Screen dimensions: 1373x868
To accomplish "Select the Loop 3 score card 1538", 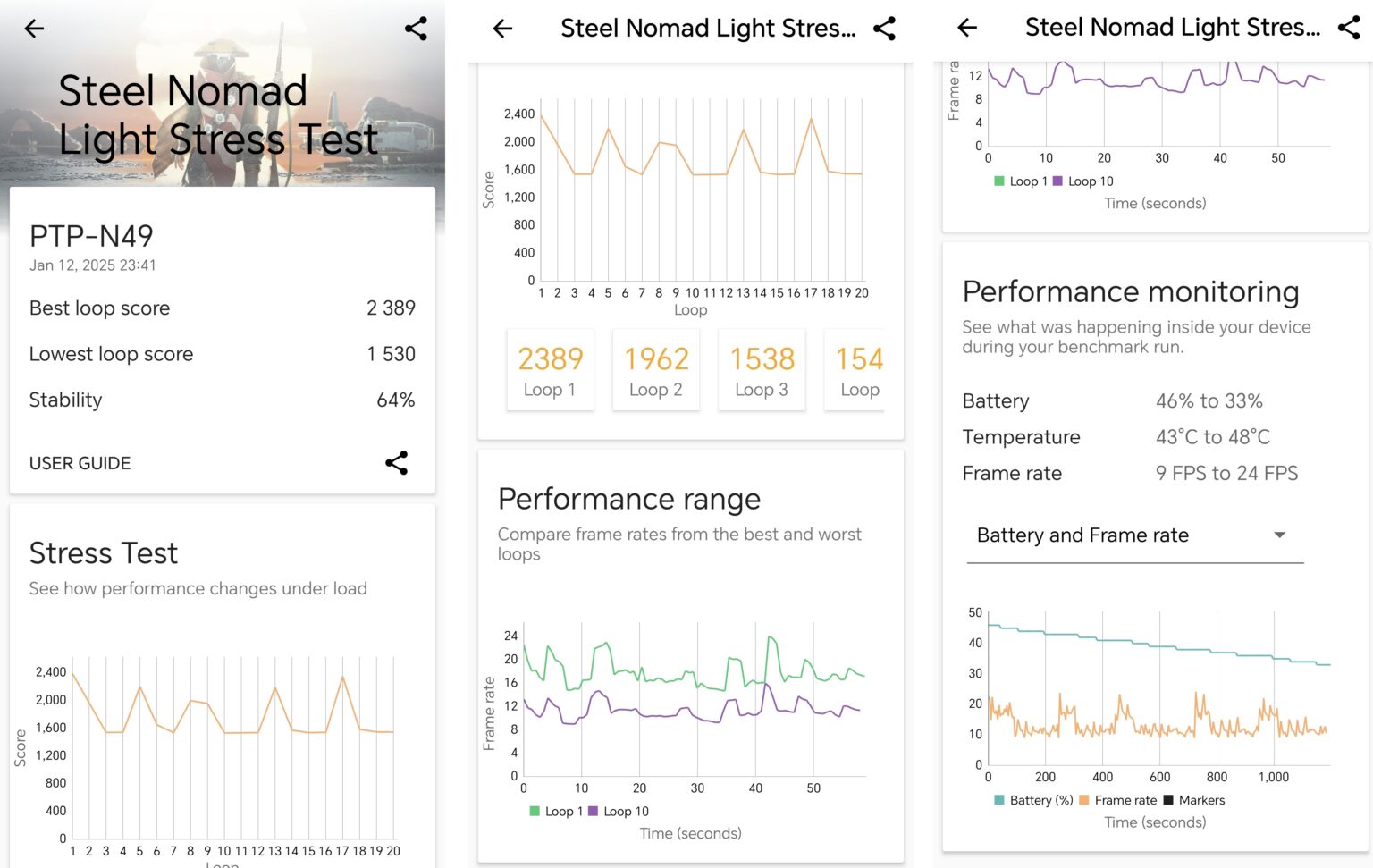I will pos(762,370).
